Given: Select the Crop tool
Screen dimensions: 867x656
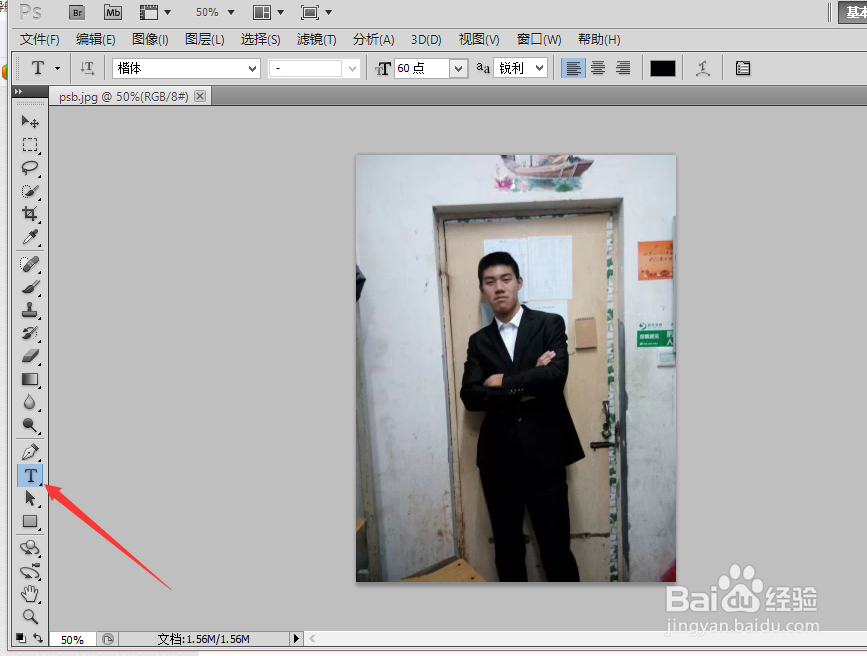Looking at the screenshot, I should [30, 214].
